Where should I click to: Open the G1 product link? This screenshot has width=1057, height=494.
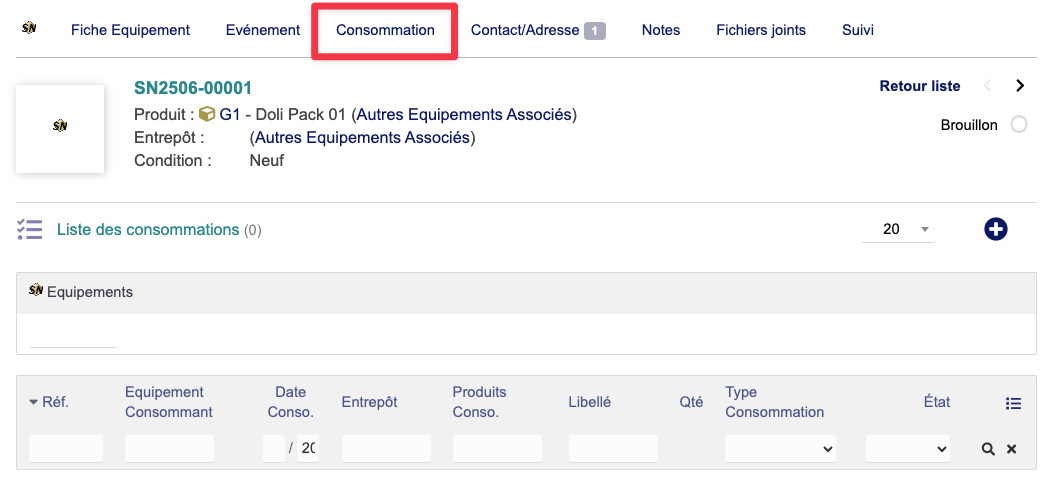pyautogui.click(x=230, y=115)
